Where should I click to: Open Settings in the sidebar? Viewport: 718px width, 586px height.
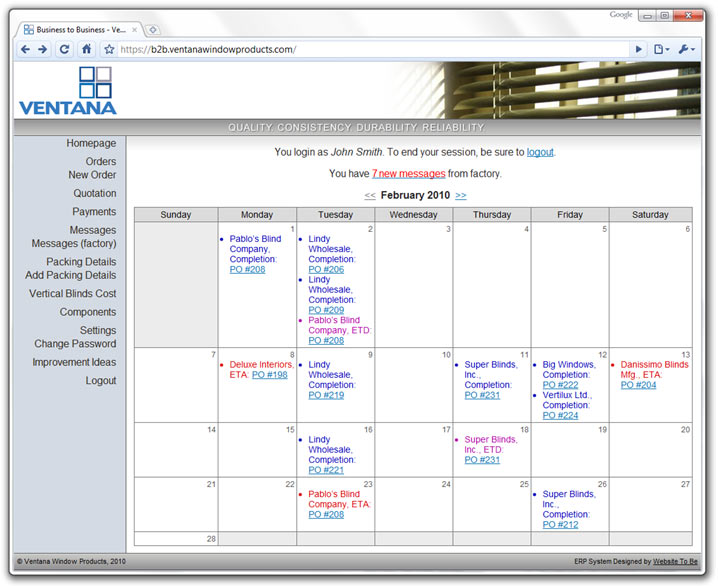(98, 330)
